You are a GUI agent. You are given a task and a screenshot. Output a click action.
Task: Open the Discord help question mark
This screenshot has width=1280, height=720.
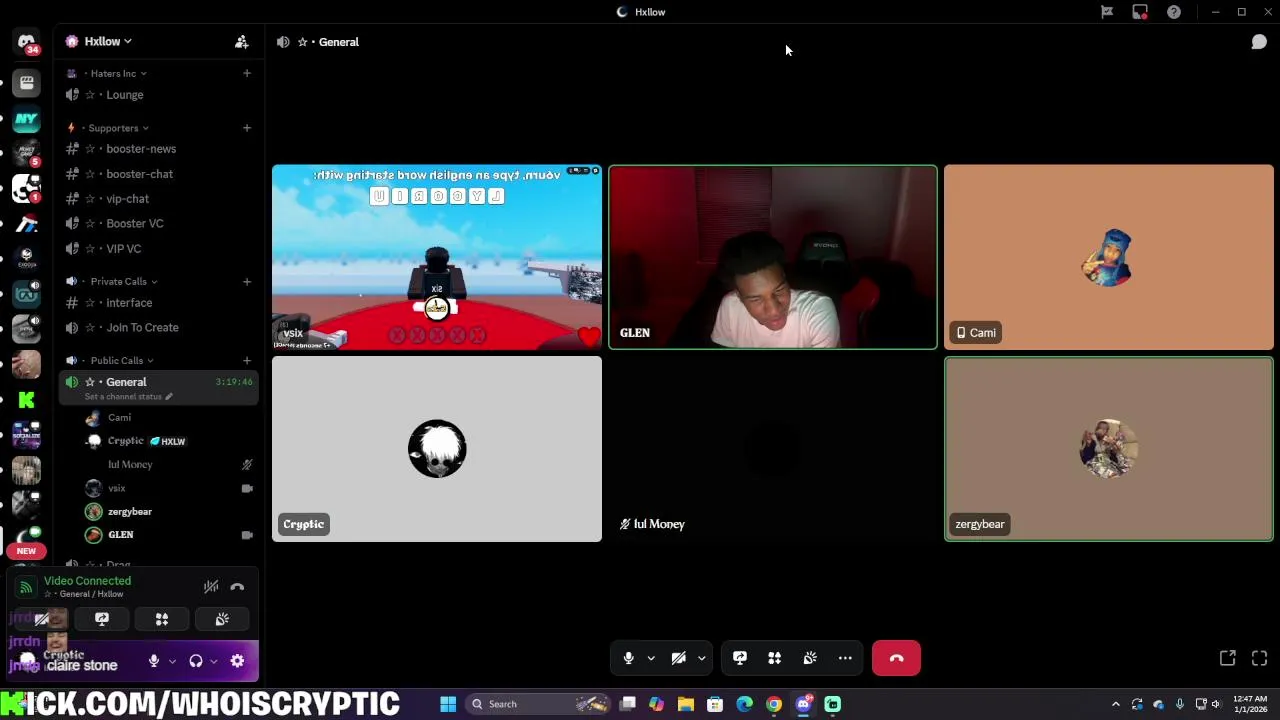pyautogui.click(x=1174, y=12)
